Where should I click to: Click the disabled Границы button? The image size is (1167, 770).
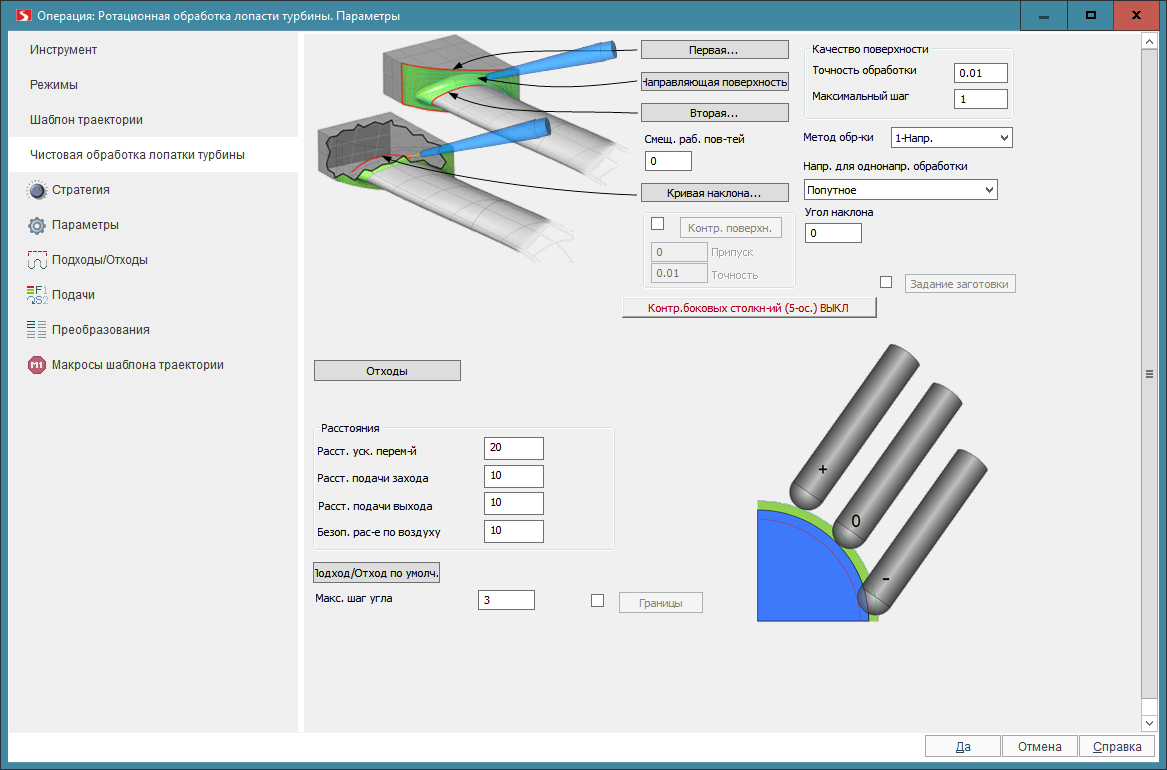click(x=661, y=603)
